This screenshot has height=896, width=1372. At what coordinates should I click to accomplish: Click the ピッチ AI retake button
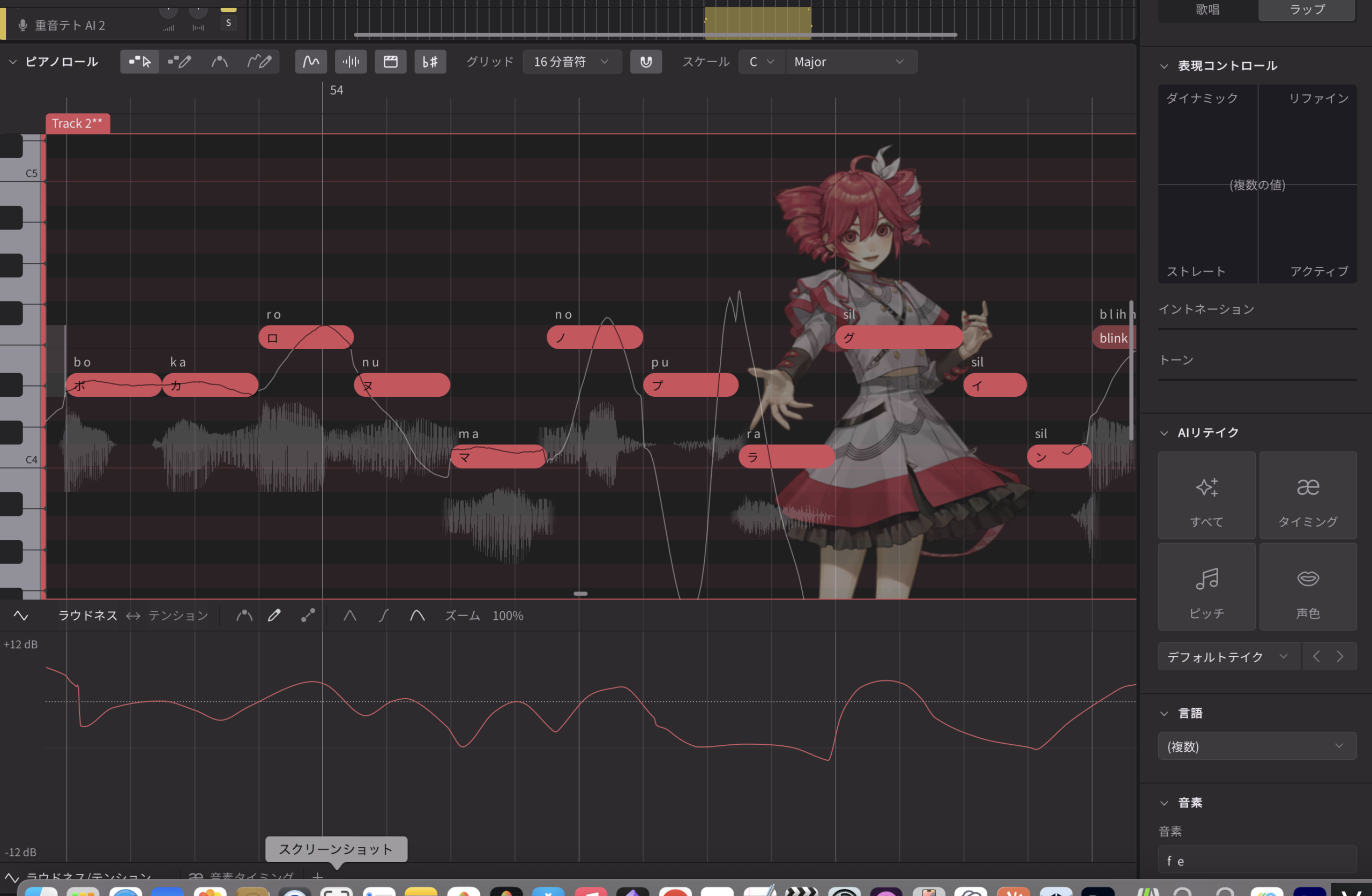1206,587
